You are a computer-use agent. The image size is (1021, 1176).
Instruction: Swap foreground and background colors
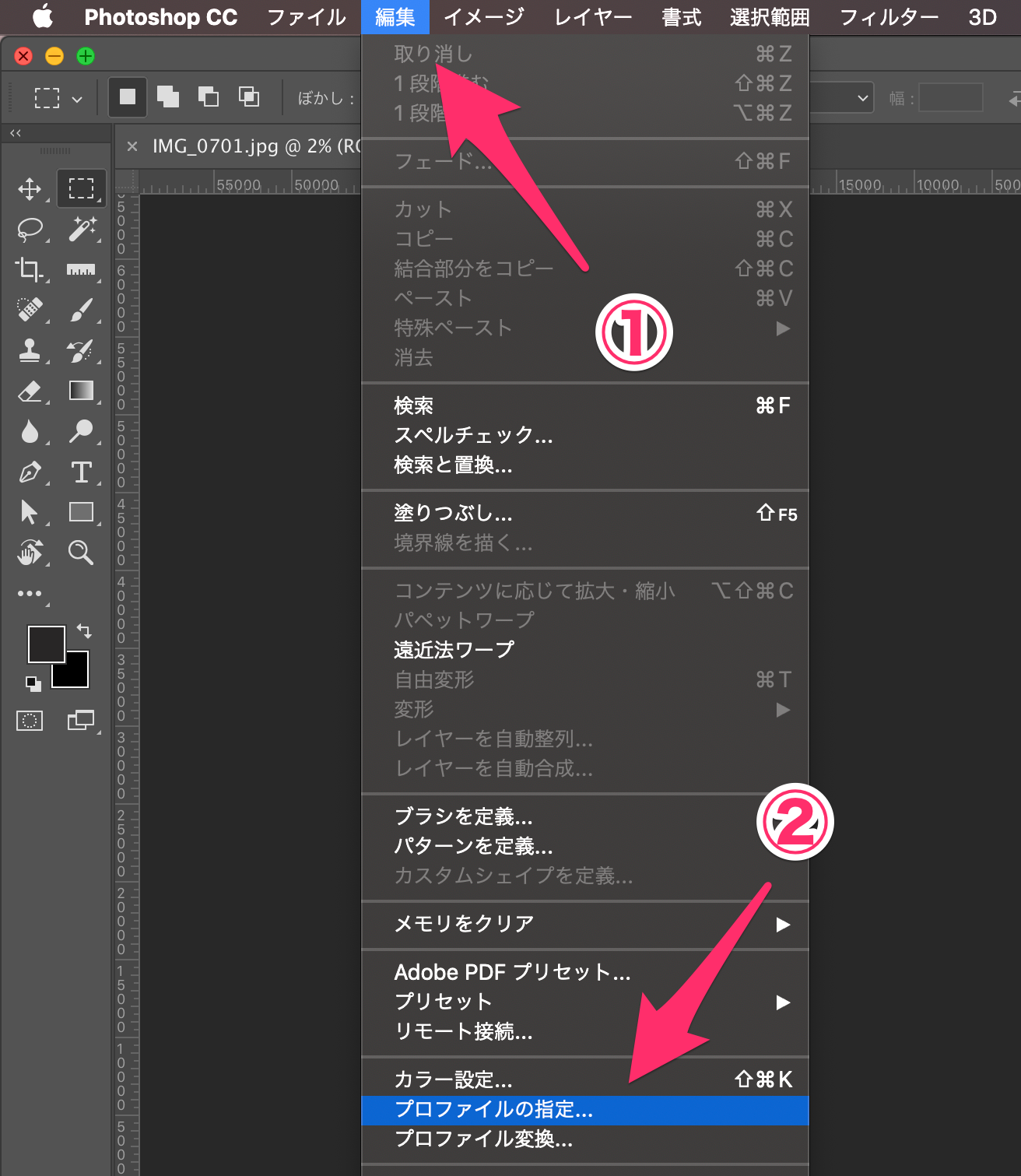point(84,631)
